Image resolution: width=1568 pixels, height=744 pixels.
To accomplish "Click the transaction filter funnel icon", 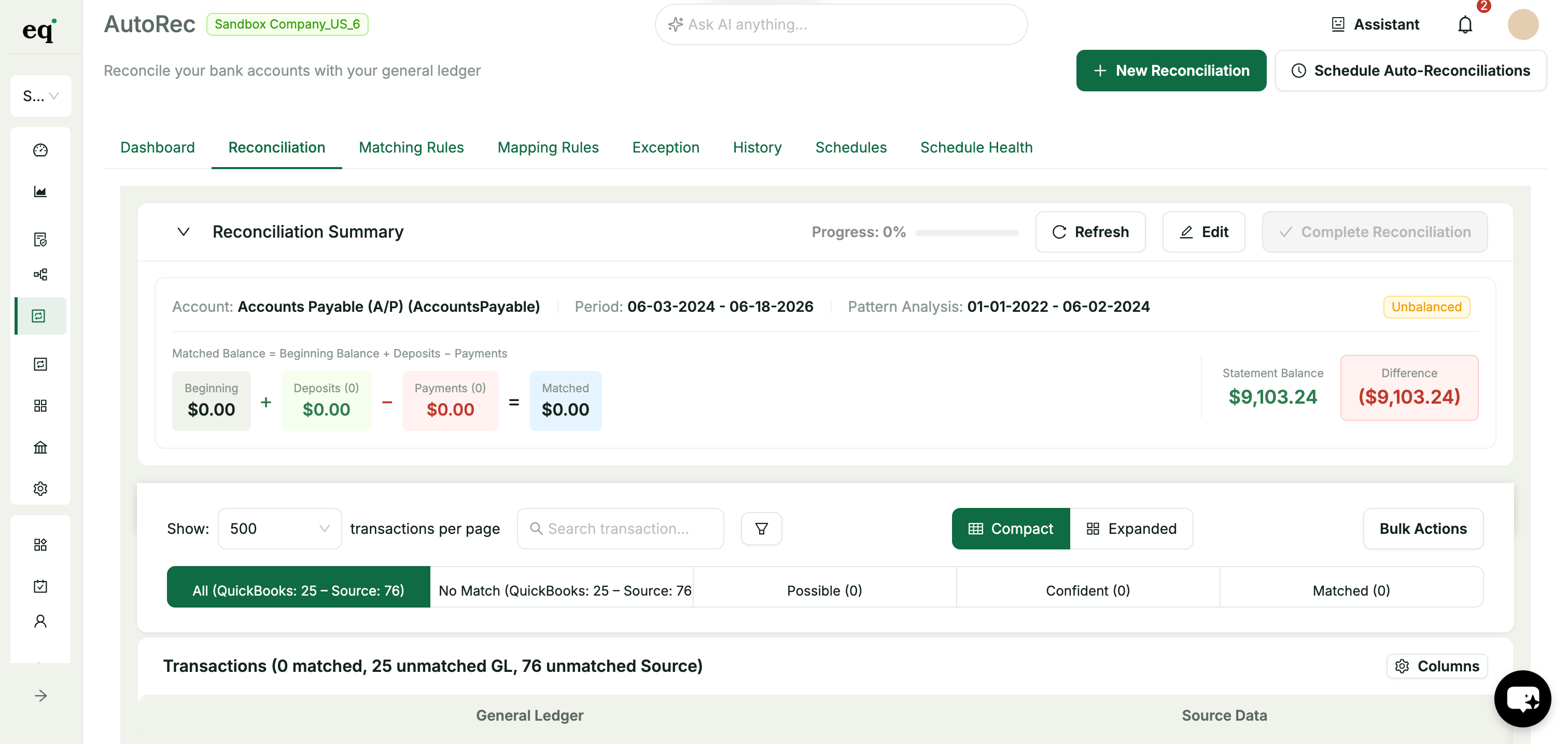I will point(761,529).
